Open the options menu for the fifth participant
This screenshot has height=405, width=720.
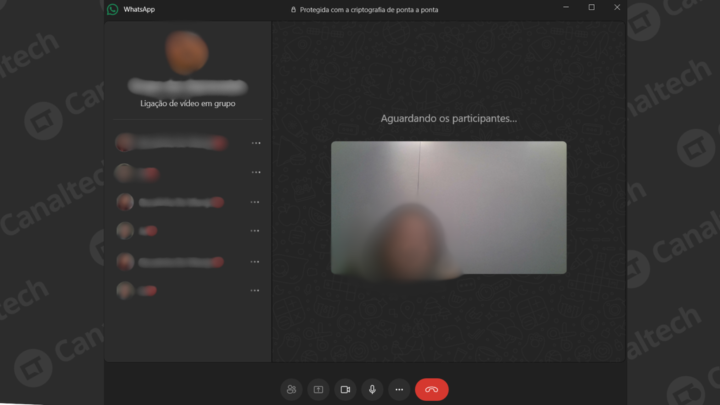[x=255, y=262]
